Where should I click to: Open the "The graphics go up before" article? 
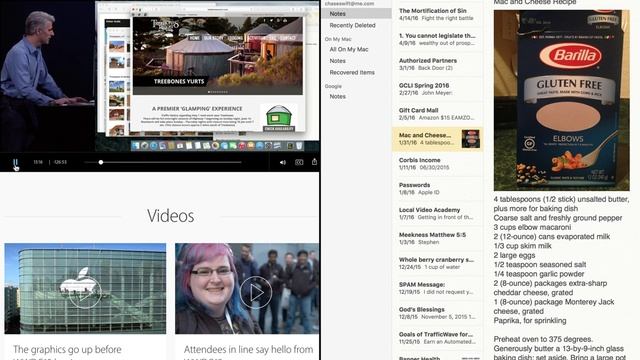point(67,349)
